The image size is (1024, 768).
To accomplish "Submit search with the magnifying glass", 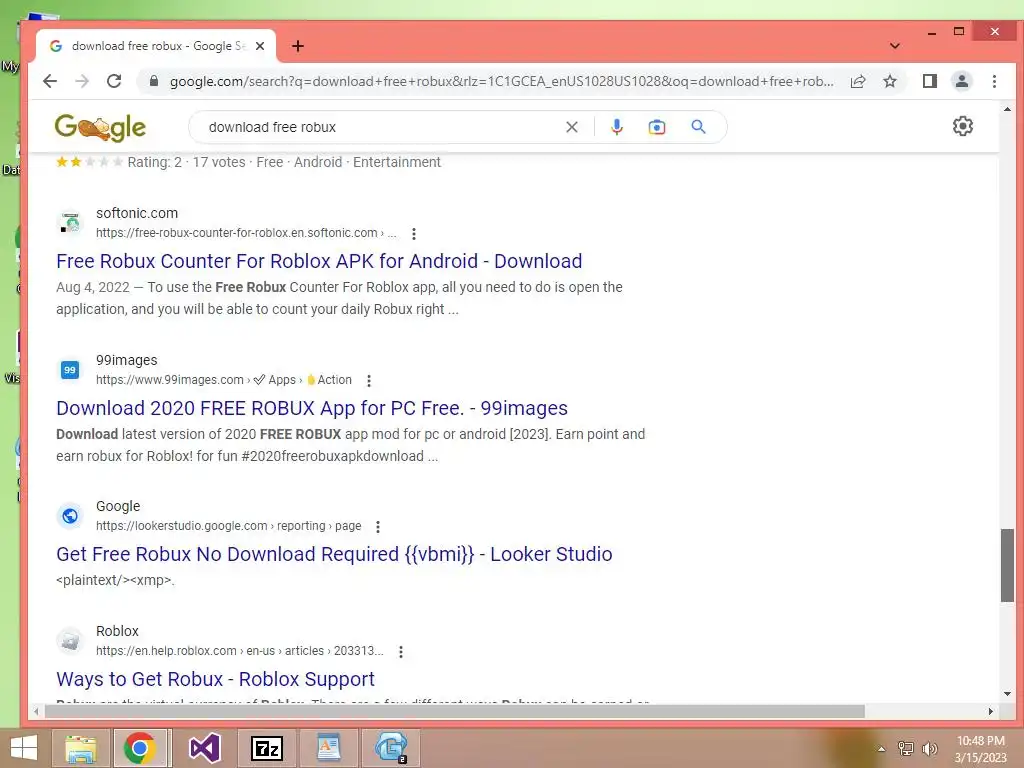I will coord(698,127).
